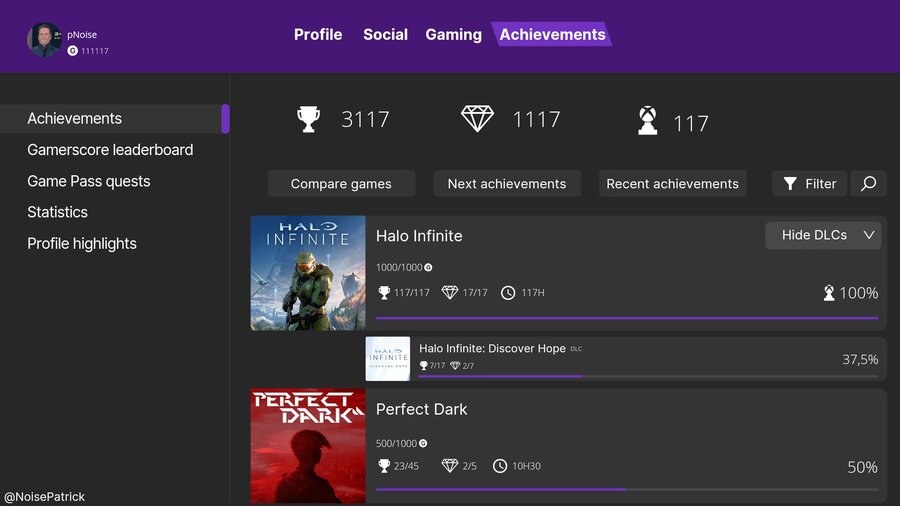
Task: Click the 117H playtime text
Action: point(533,293)
